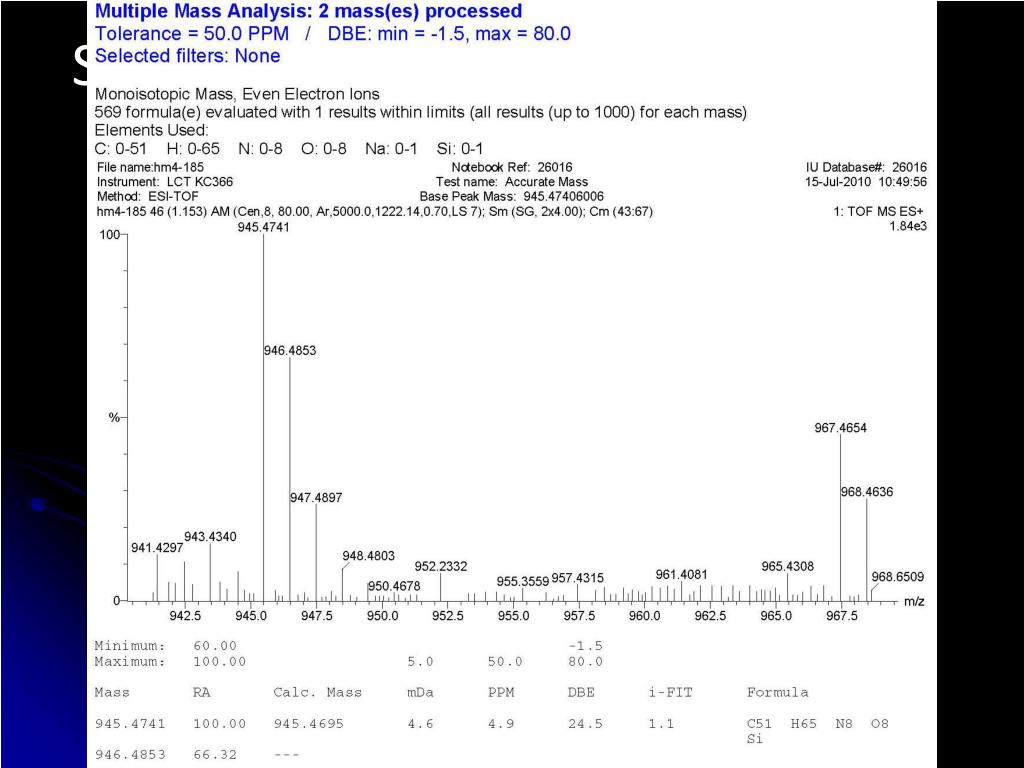Click the Minimum: row label

[130, 646]
